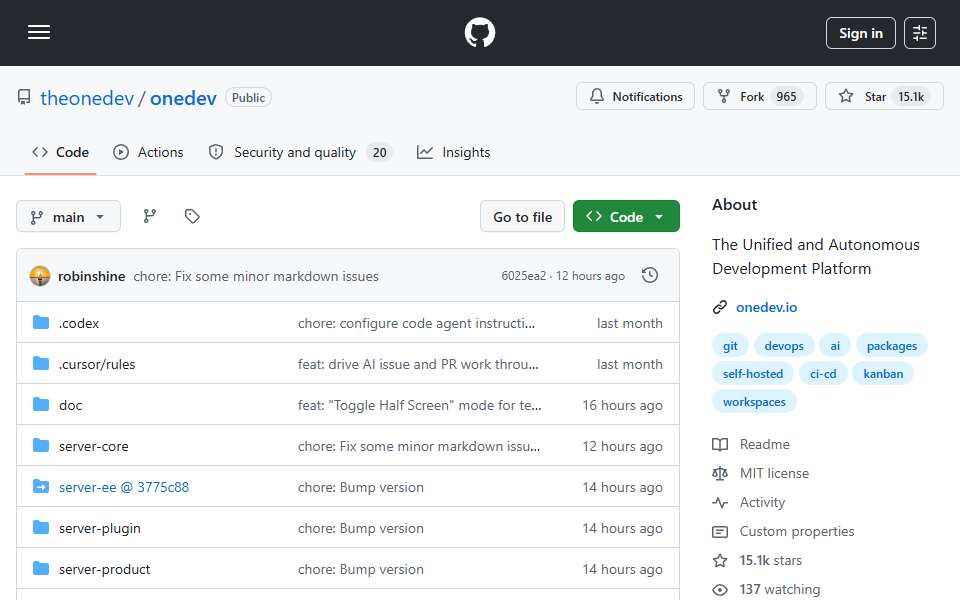Open submodule server-ee @ 3775c88

coord(124,487)
